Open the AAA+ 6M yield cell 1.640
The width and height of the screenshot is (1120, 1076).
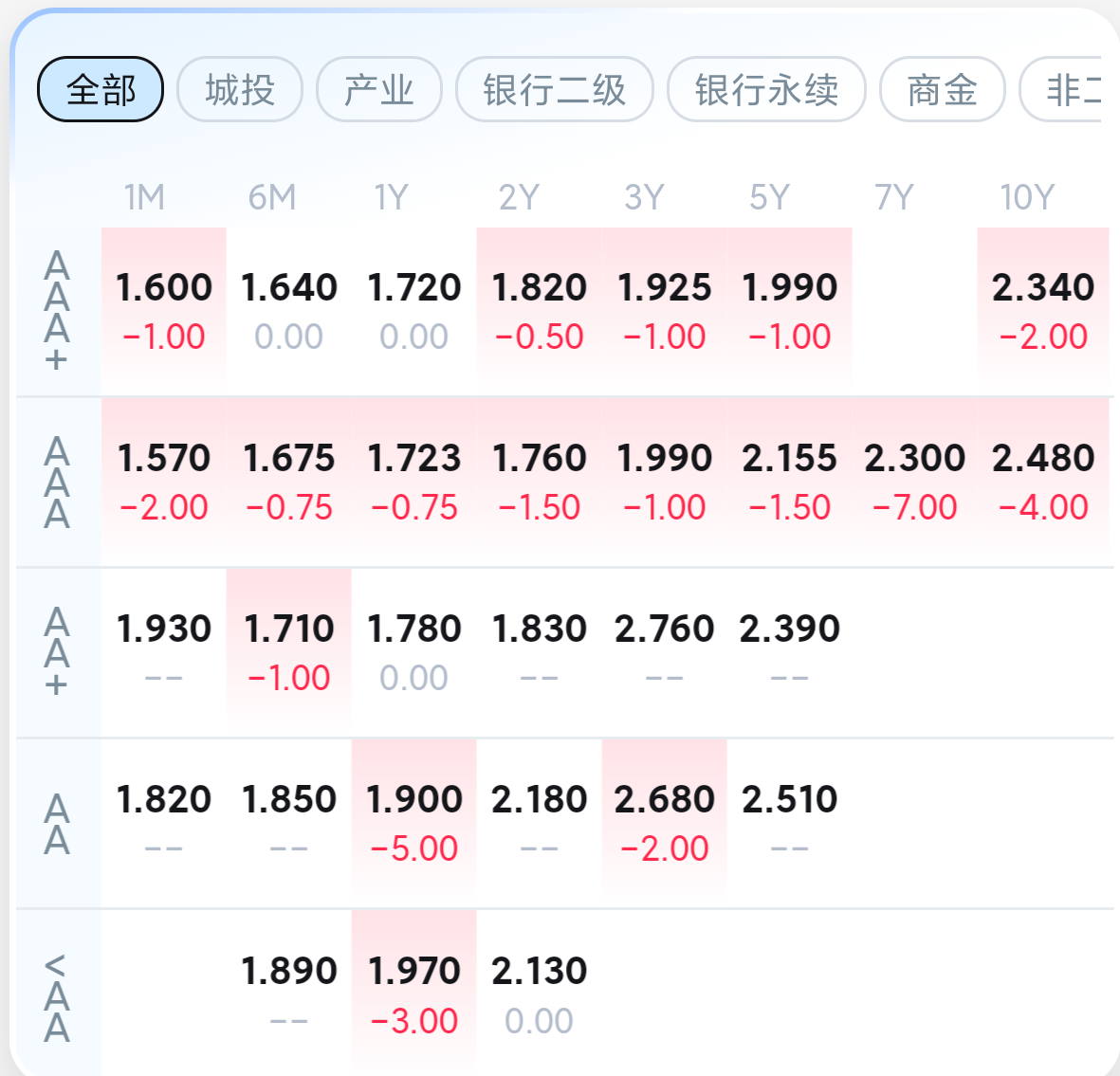tap(289, 309)
